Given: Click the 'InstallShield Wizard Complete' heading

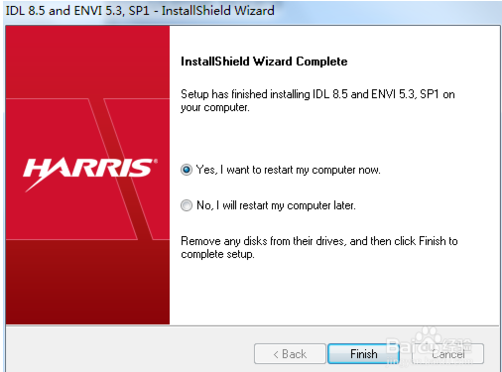Looking at the screenshot, I should [264, 61].
